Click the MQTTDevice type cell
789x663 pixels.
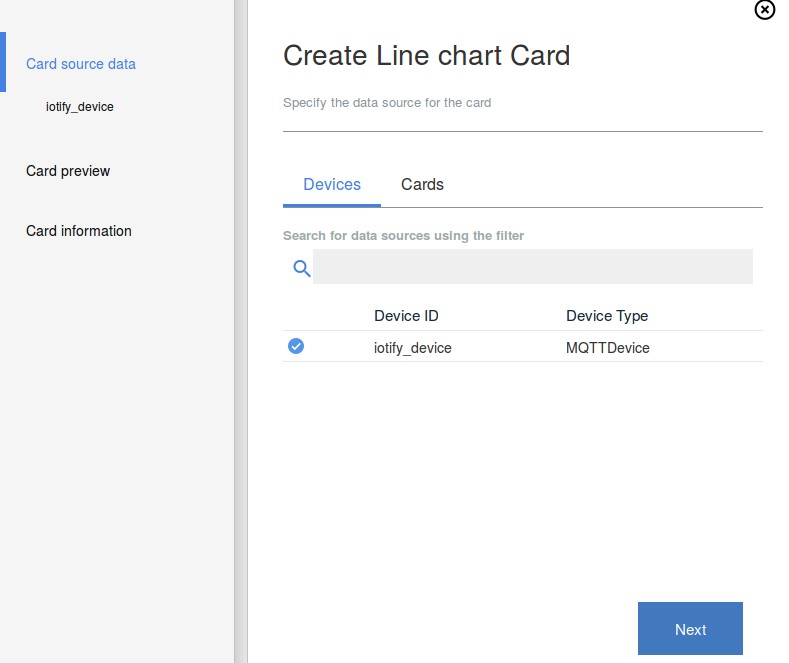point(608,348)
